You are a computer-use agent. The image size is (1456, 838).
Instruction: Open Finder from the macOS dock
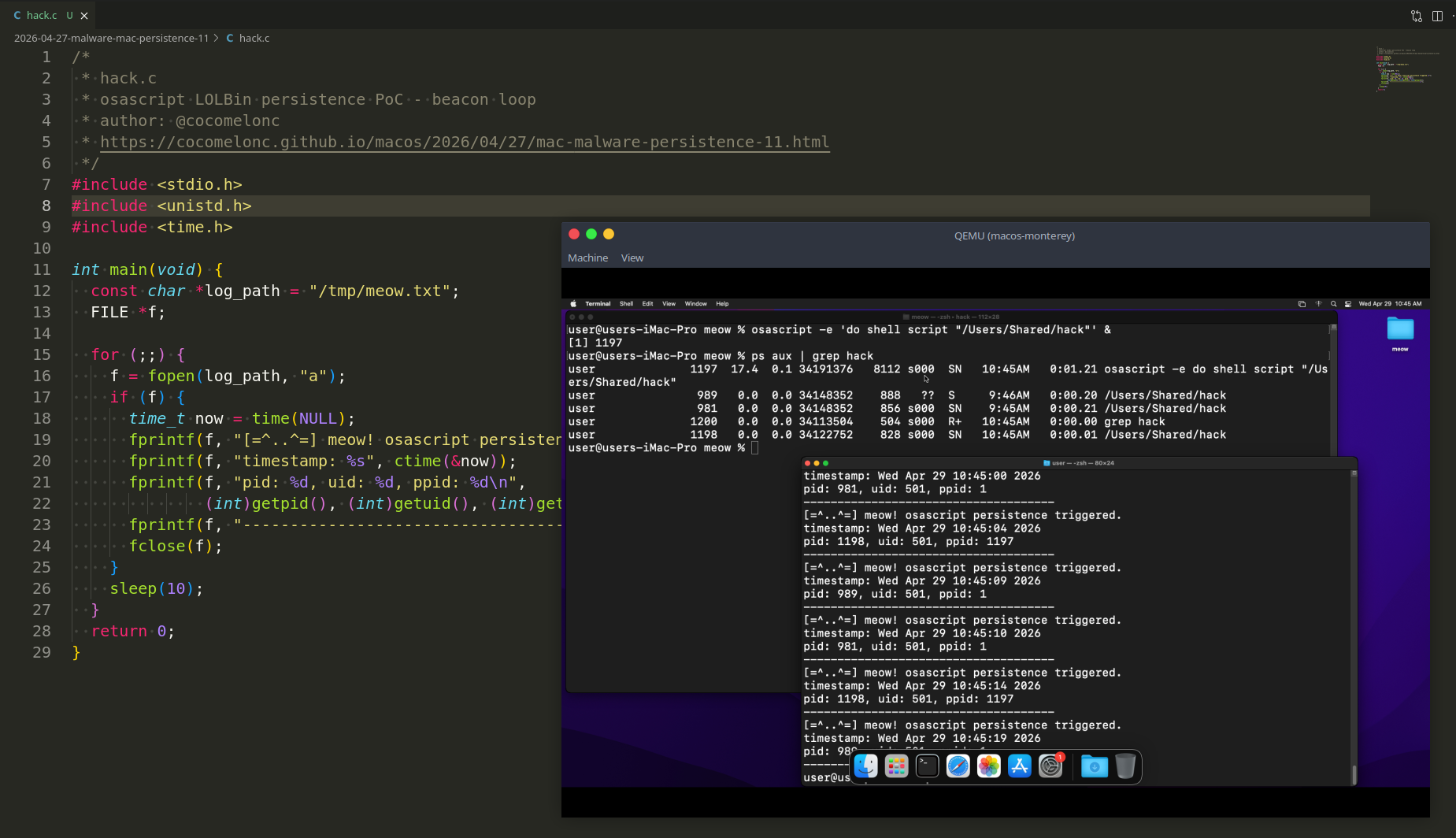click(x=865, y=766)
